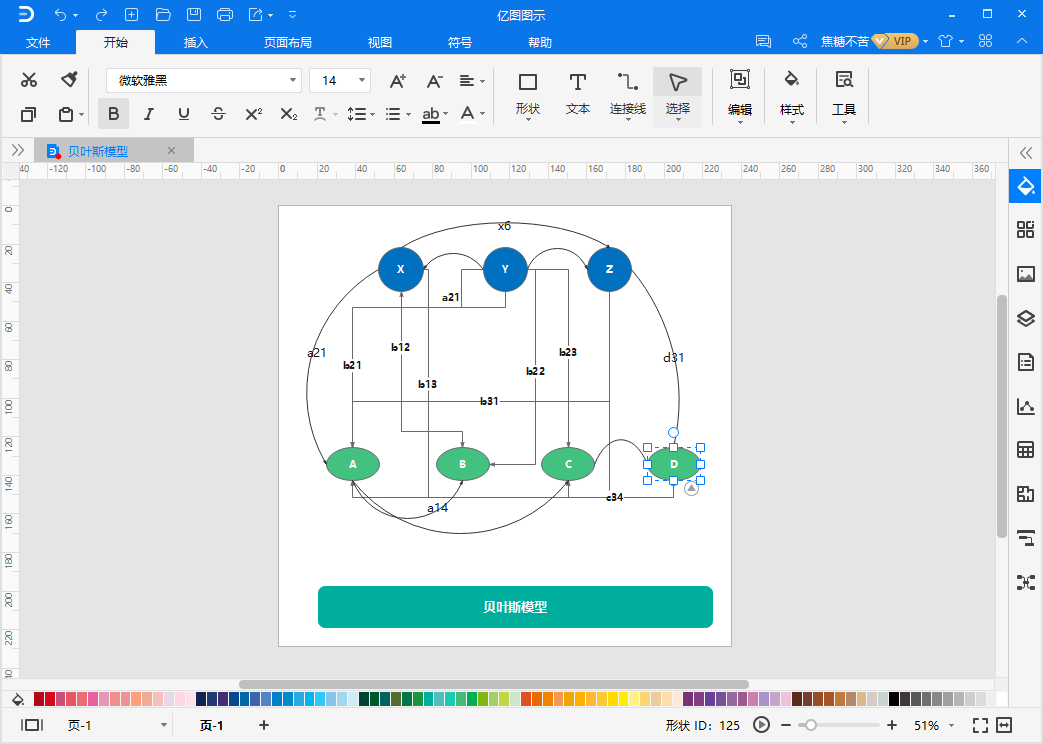
Task: Click the Print icon
Action: (x=225, y=15)
